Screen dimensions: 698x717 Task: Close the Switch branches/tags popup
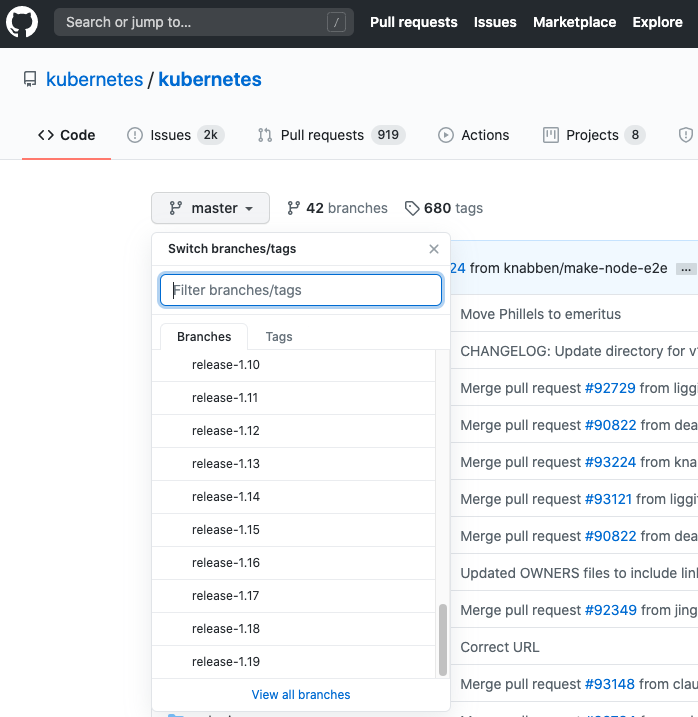coord(434,249)
